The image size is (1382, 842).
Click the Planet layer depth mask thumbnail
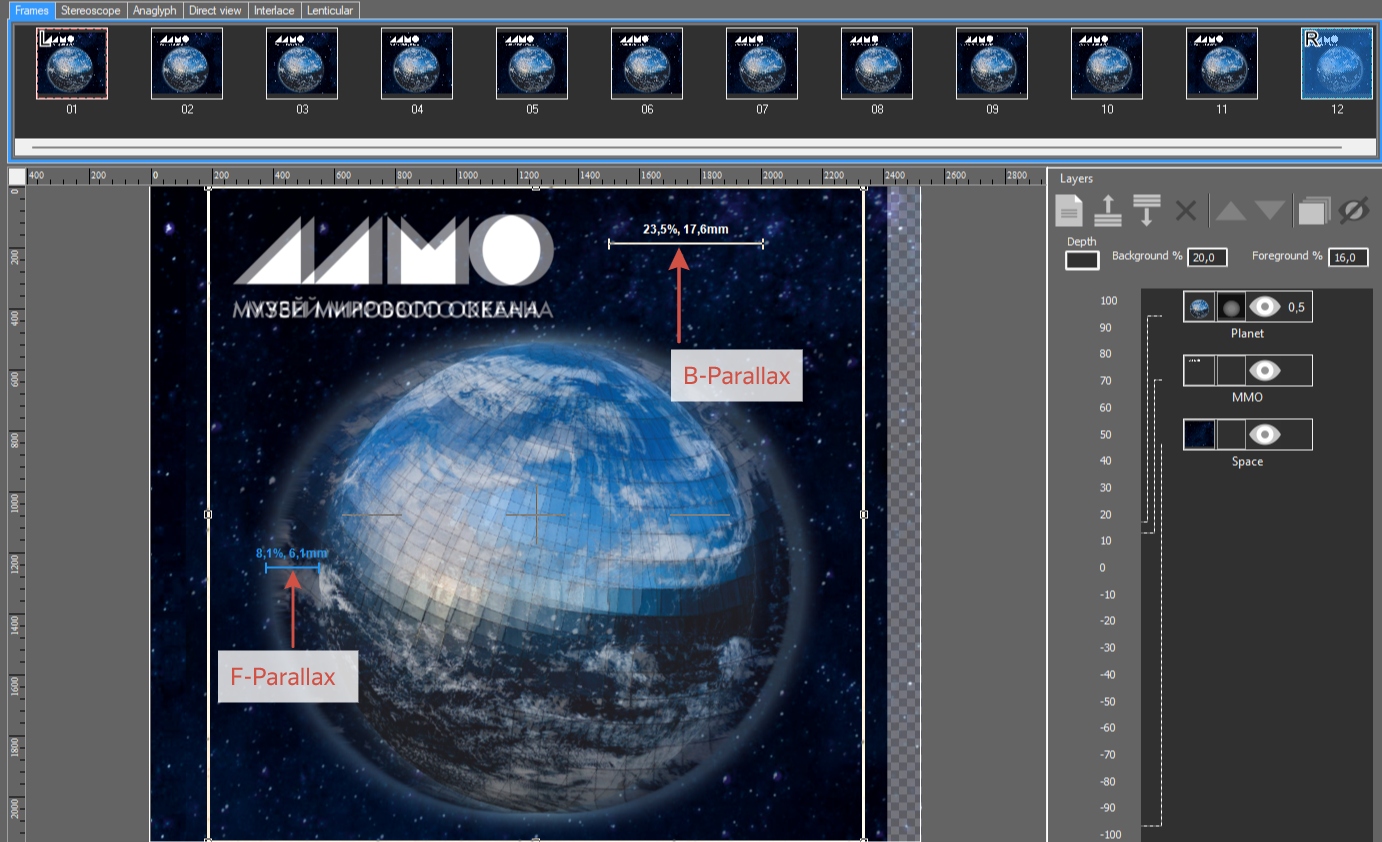1231,307
